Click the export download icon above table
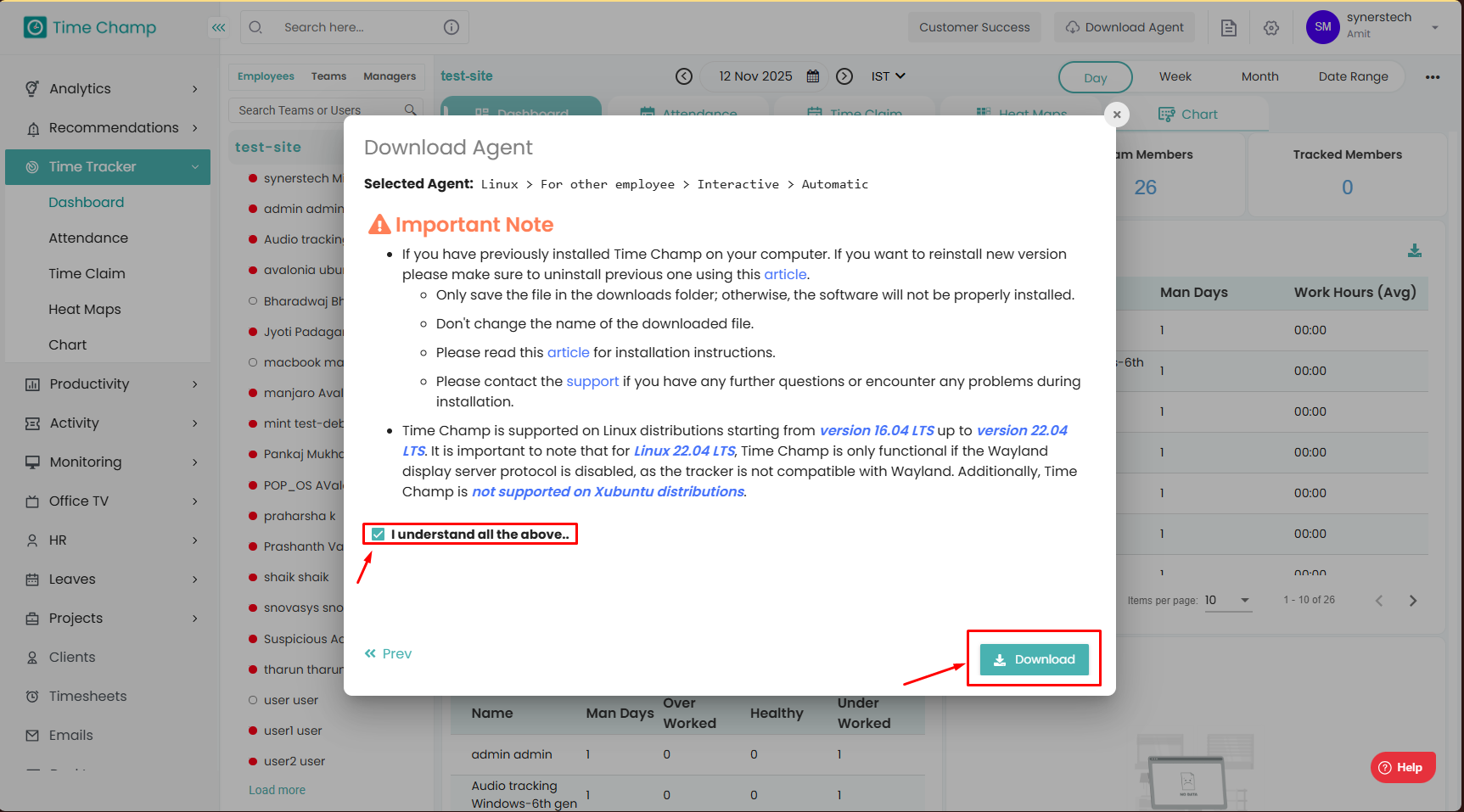Image resolution: width=1464 pixels, height=812 pixels. click(1415, 250)
